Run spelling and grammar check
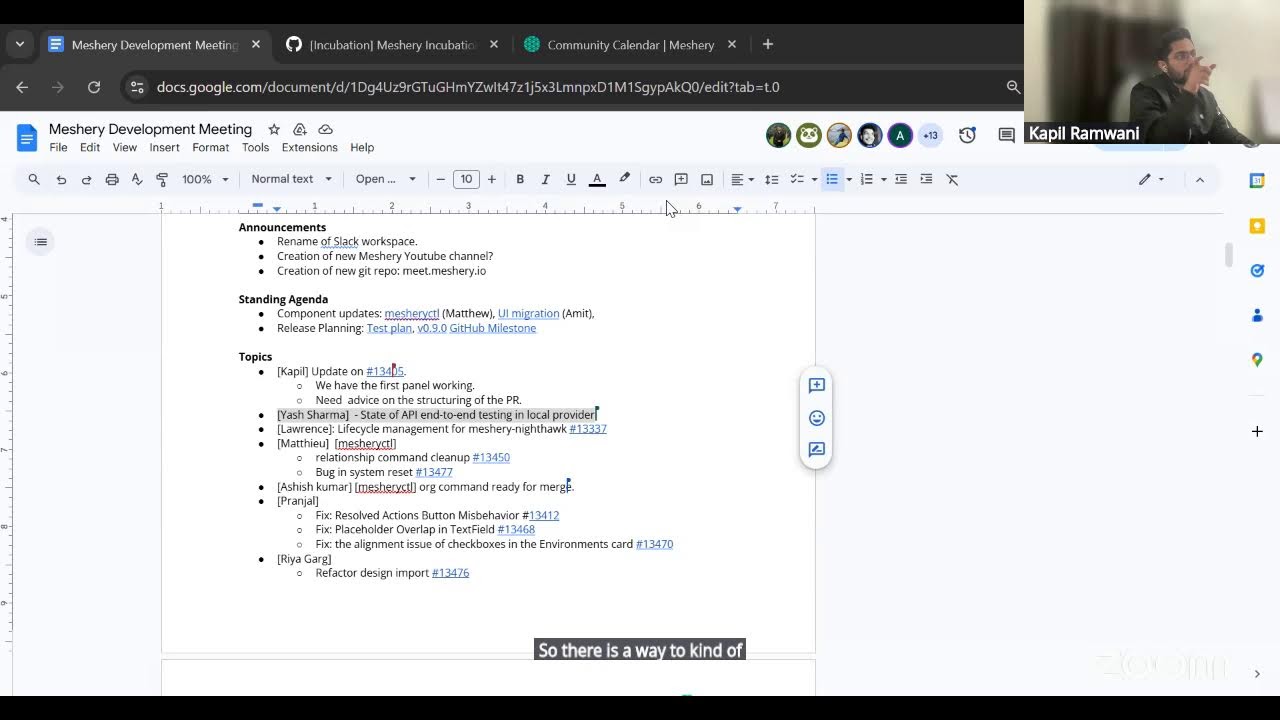 tap(137, 179)
